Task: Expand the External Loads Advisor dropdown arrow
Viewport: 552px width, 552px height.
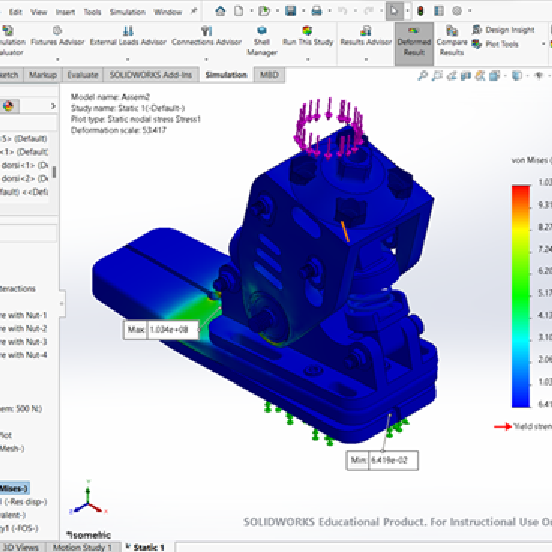Action: [128, 59]
